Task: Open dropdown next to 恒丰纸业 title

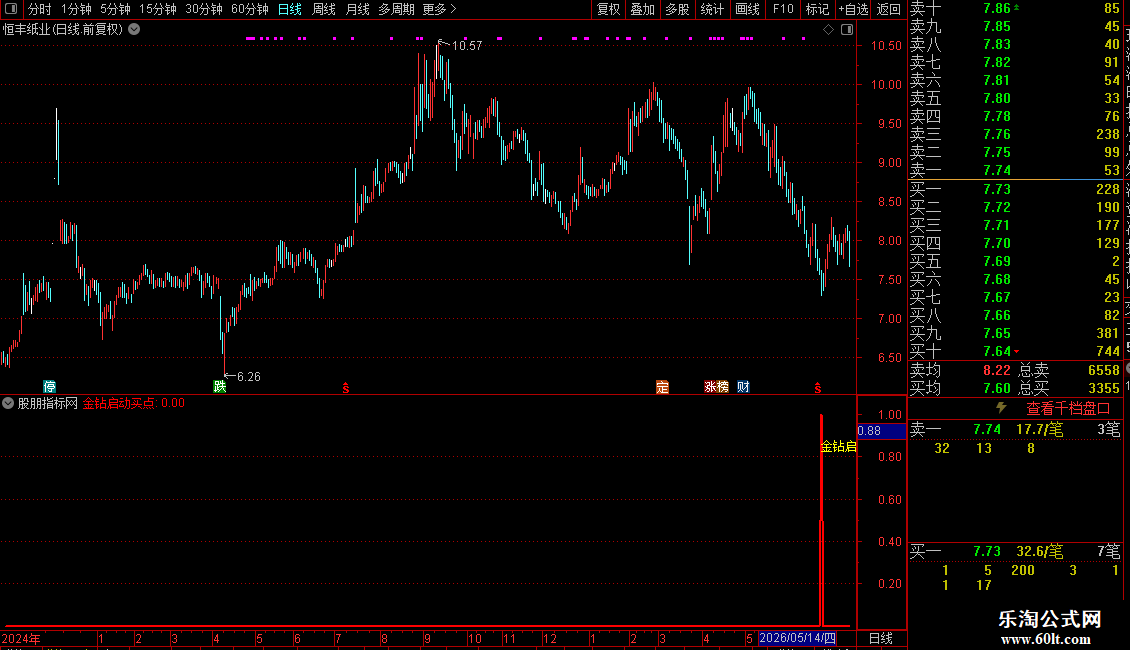Action: tap(134, 30)
